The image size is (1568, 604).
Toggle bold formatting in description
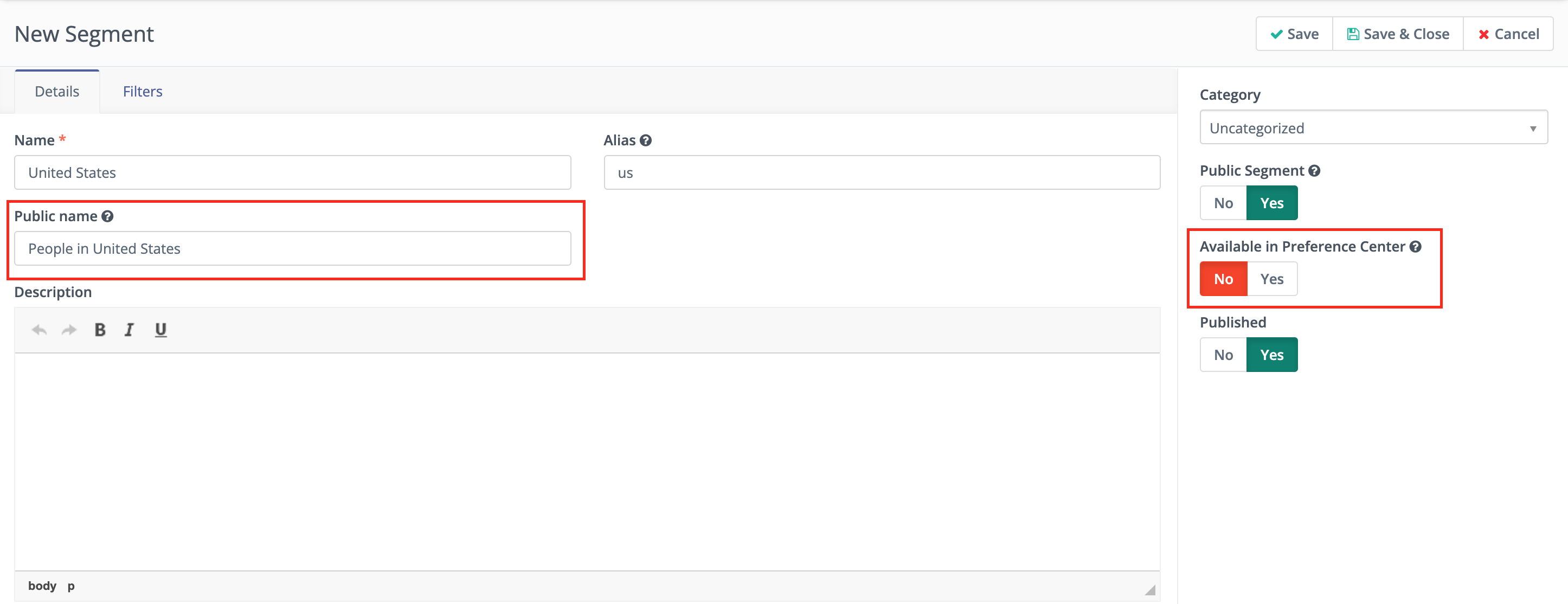[x=100, y=330]
